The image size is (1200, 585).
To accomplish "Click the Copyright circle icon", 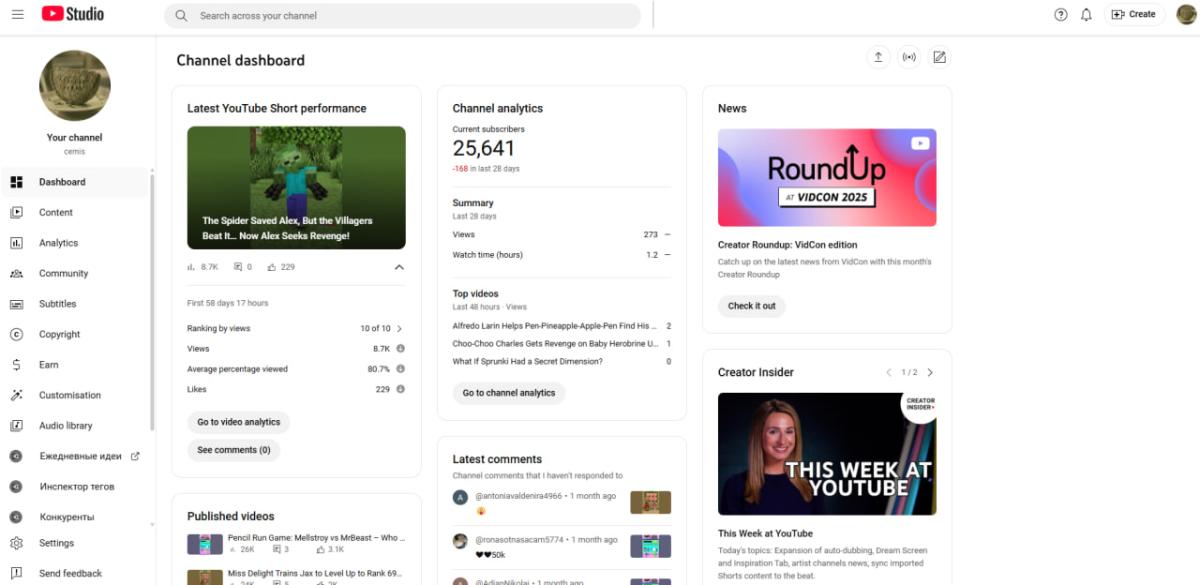I will click(x=16, y=334).
